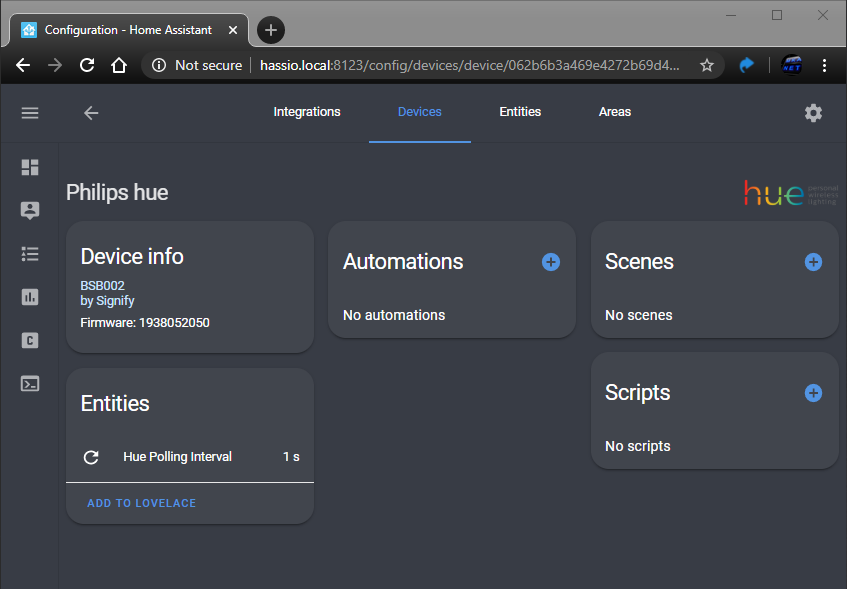
Task: Switch to the Entities tab
Action: click(520, 112)
